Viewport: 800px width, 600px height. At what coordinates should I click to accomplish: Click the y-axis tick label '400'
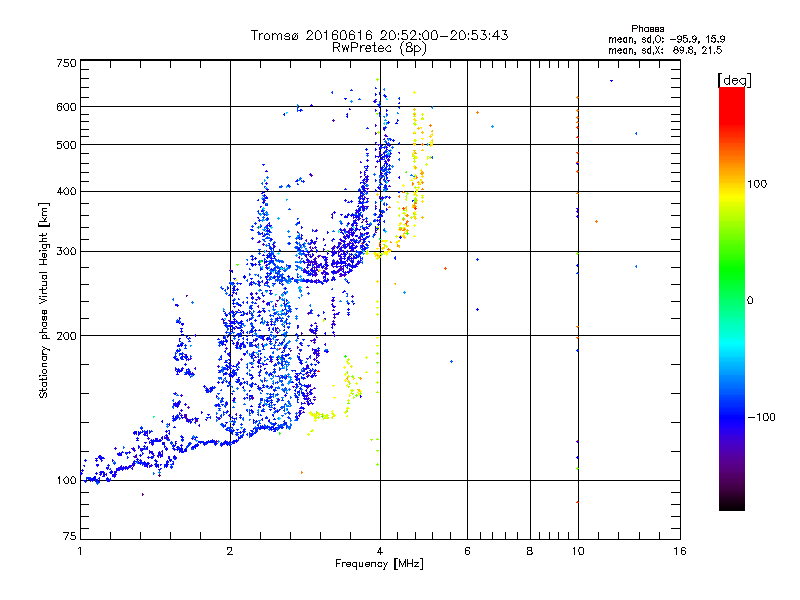pyautogui.click(x=66, y=192)
